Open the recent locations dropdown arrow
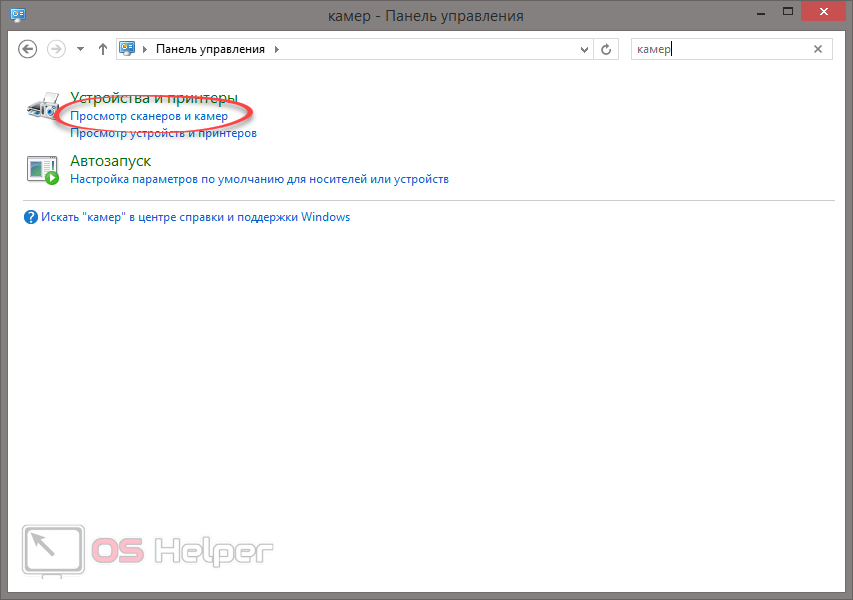 click(81, 49)
